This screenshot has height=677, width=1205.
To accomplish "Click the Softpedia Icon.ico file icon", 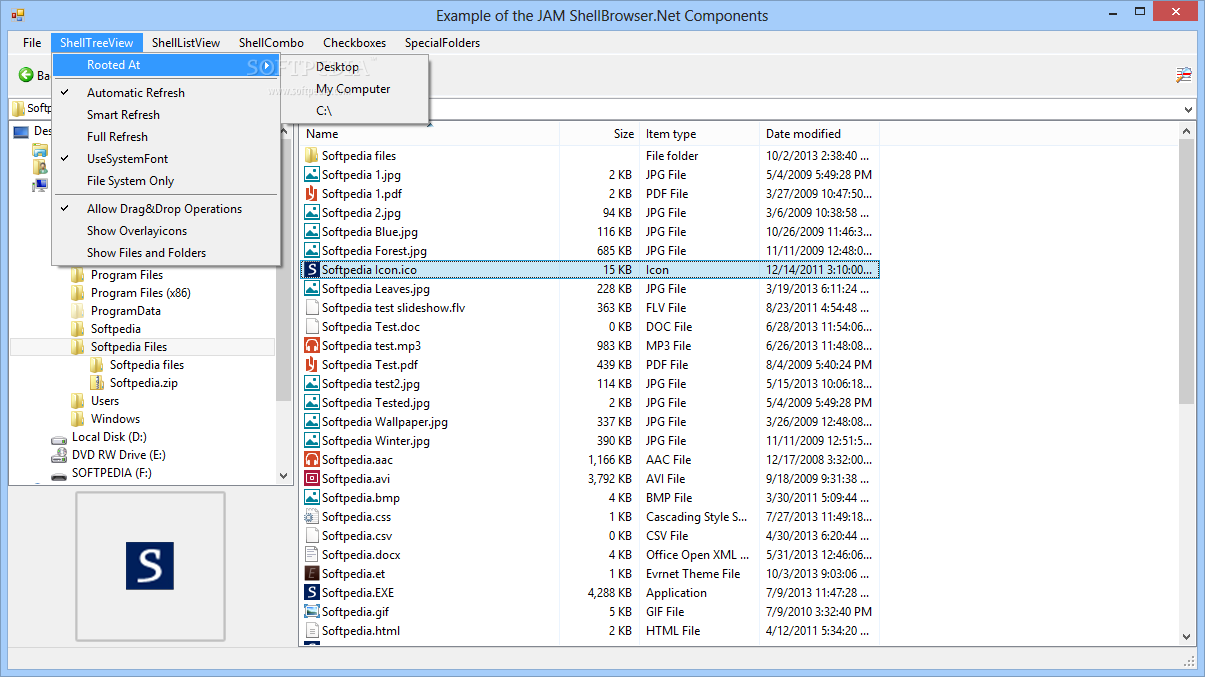I will [x=312, y=270].
